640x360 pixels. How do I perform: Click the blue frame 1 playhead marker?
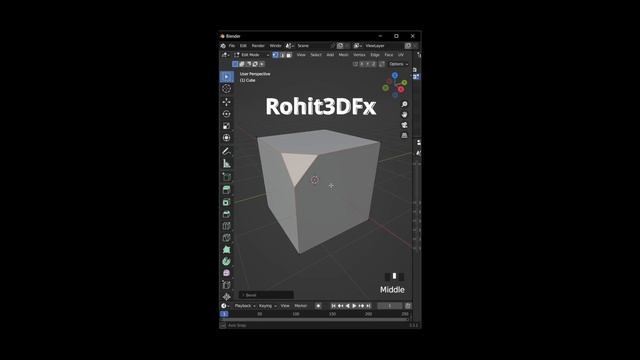[224, 314]
